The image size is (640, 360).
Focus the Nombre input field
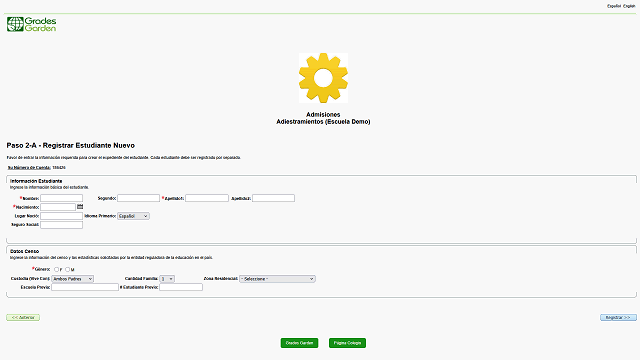coord(62,198)
